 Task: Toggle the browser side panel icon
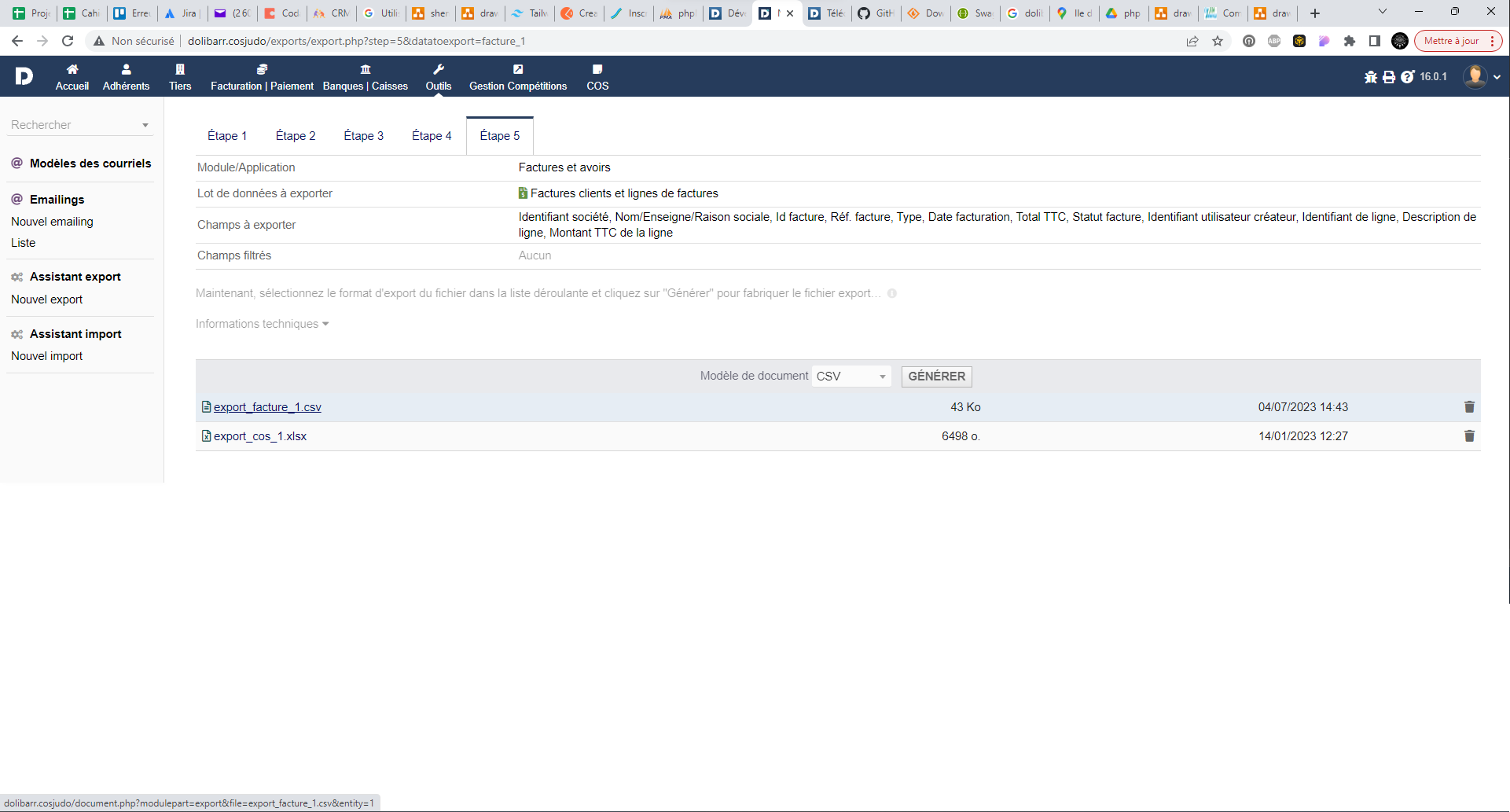pos(1375,41)
